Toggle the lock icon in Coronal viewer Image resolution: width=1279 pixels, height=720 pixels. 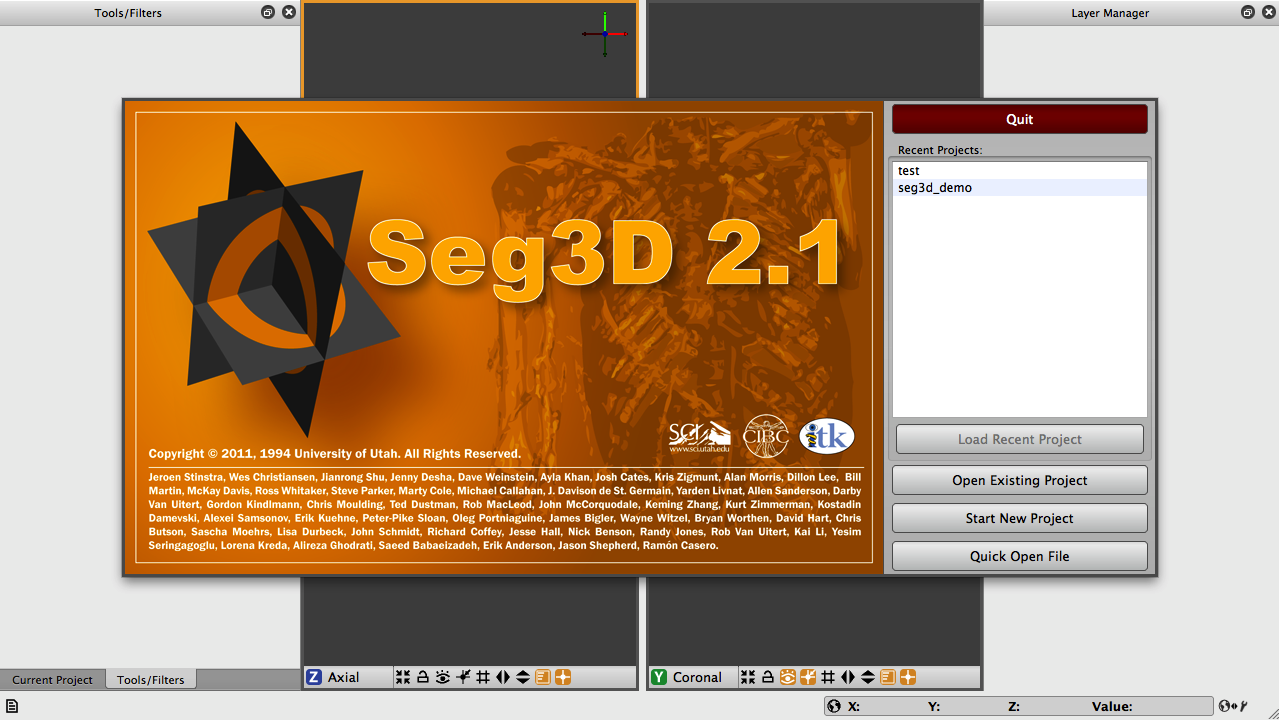tap(768, 677)
